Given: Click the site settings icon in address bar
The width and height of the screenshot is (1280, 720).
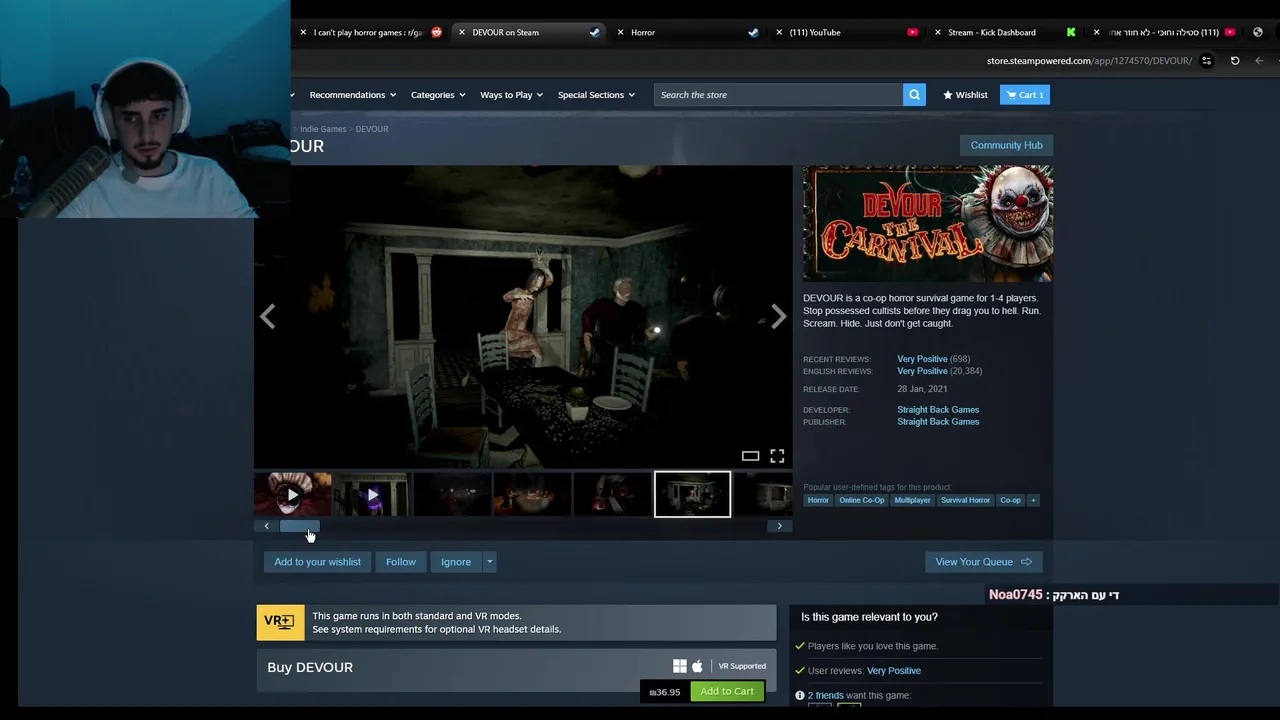Looking at the screenshot, I should (1207, 61).
